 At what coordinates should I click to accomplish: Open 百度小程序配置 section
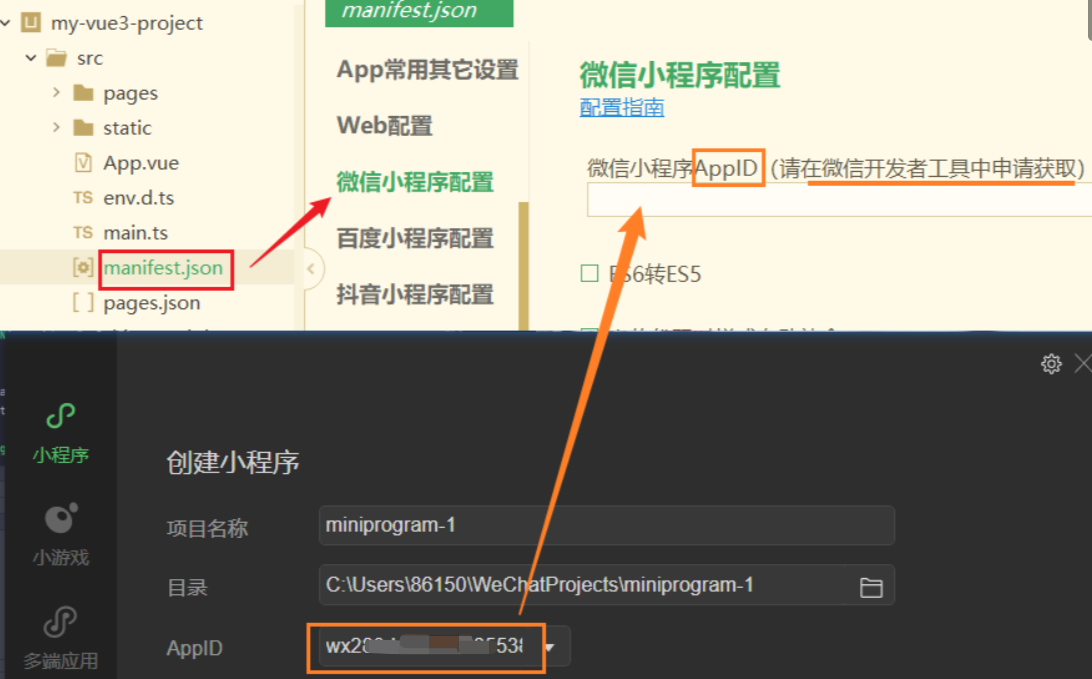(415, 238)
